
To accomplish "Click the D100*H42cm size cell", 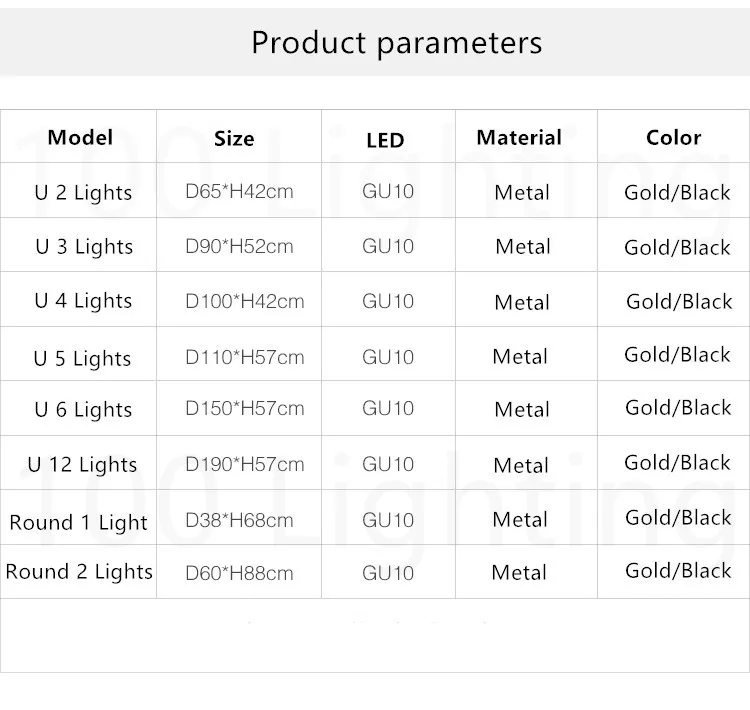I will pyautogui.click(x=244, y=301).
